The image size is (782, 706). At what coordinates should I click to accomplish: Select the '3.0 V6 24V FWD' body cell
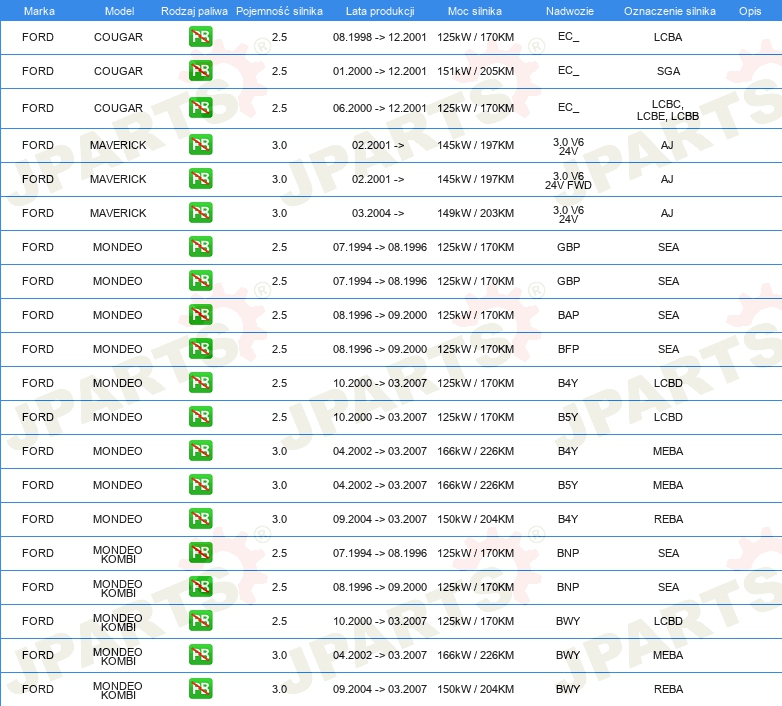568,181
